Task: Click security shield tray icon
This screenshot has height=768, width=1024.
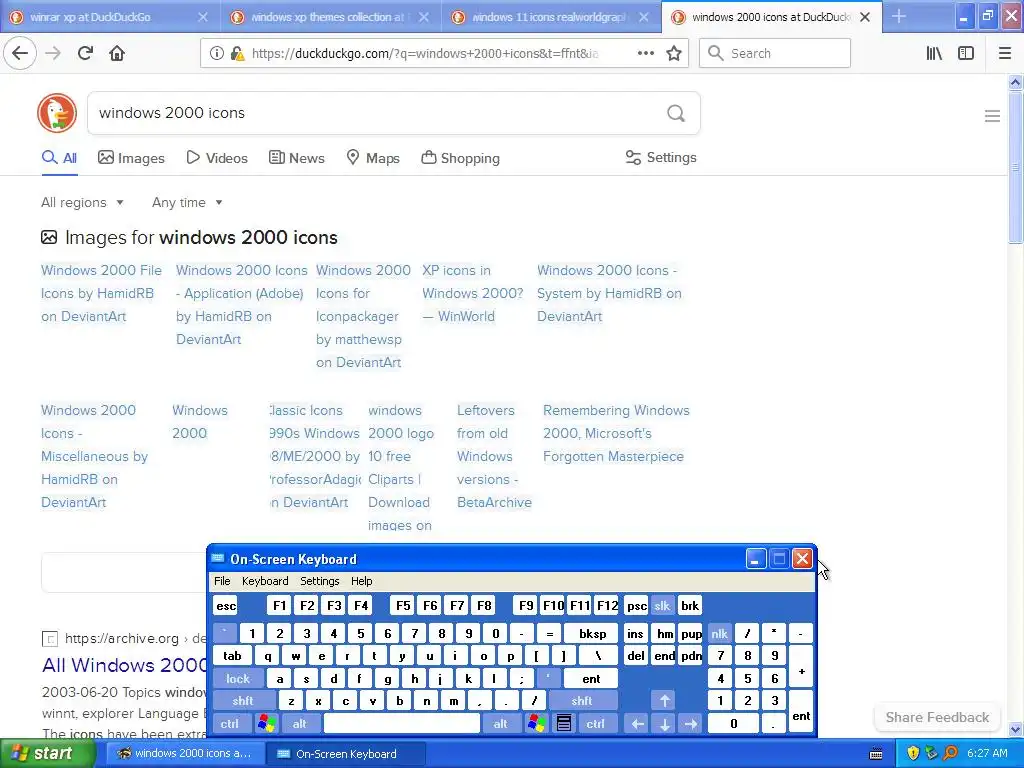Action: [x=913, y=754]
